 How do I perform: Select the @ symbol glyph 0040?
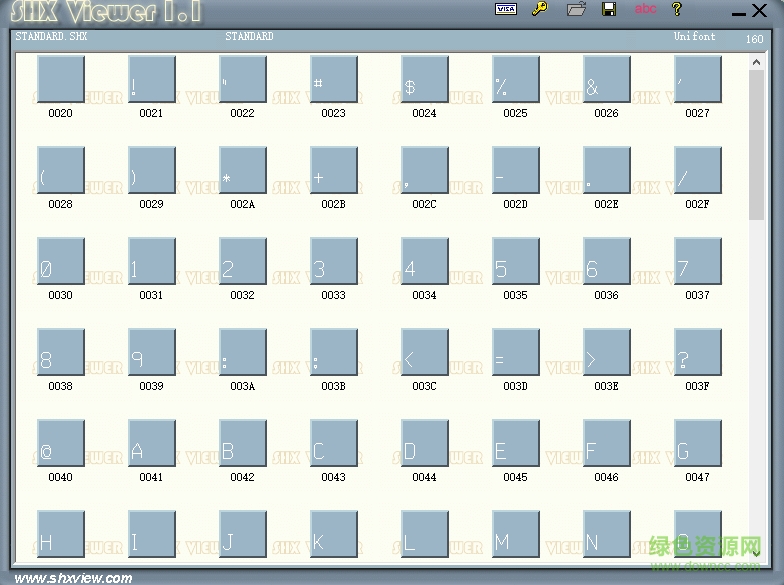point(60,443)
